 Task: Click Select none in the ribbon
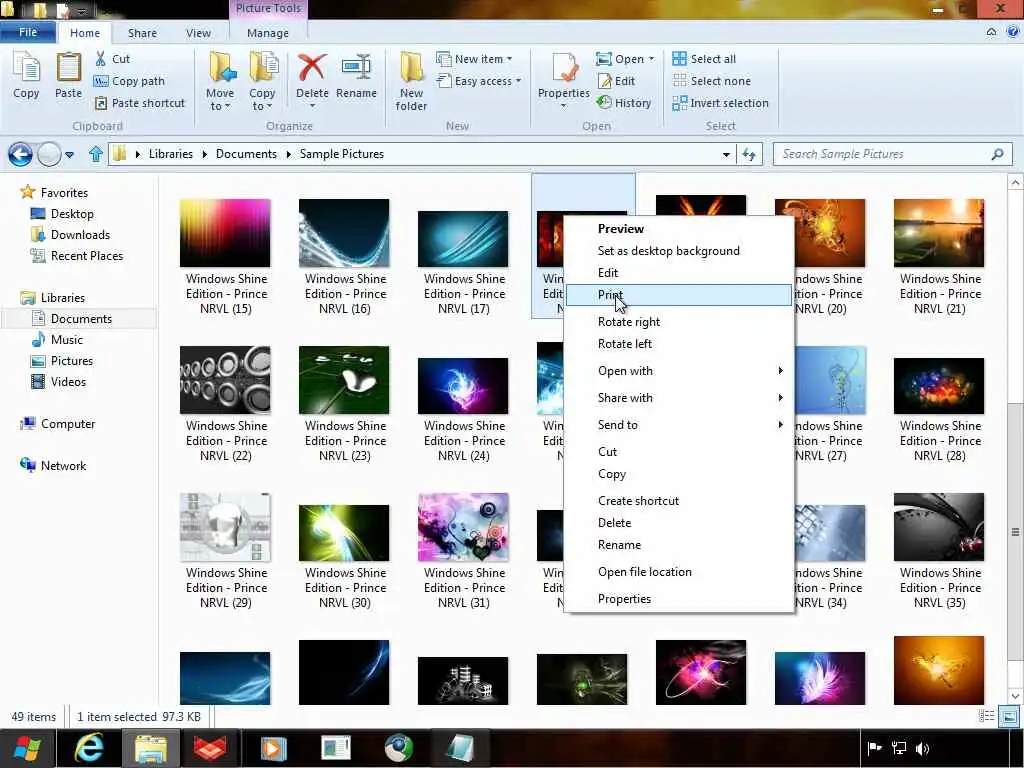[712, 81]
